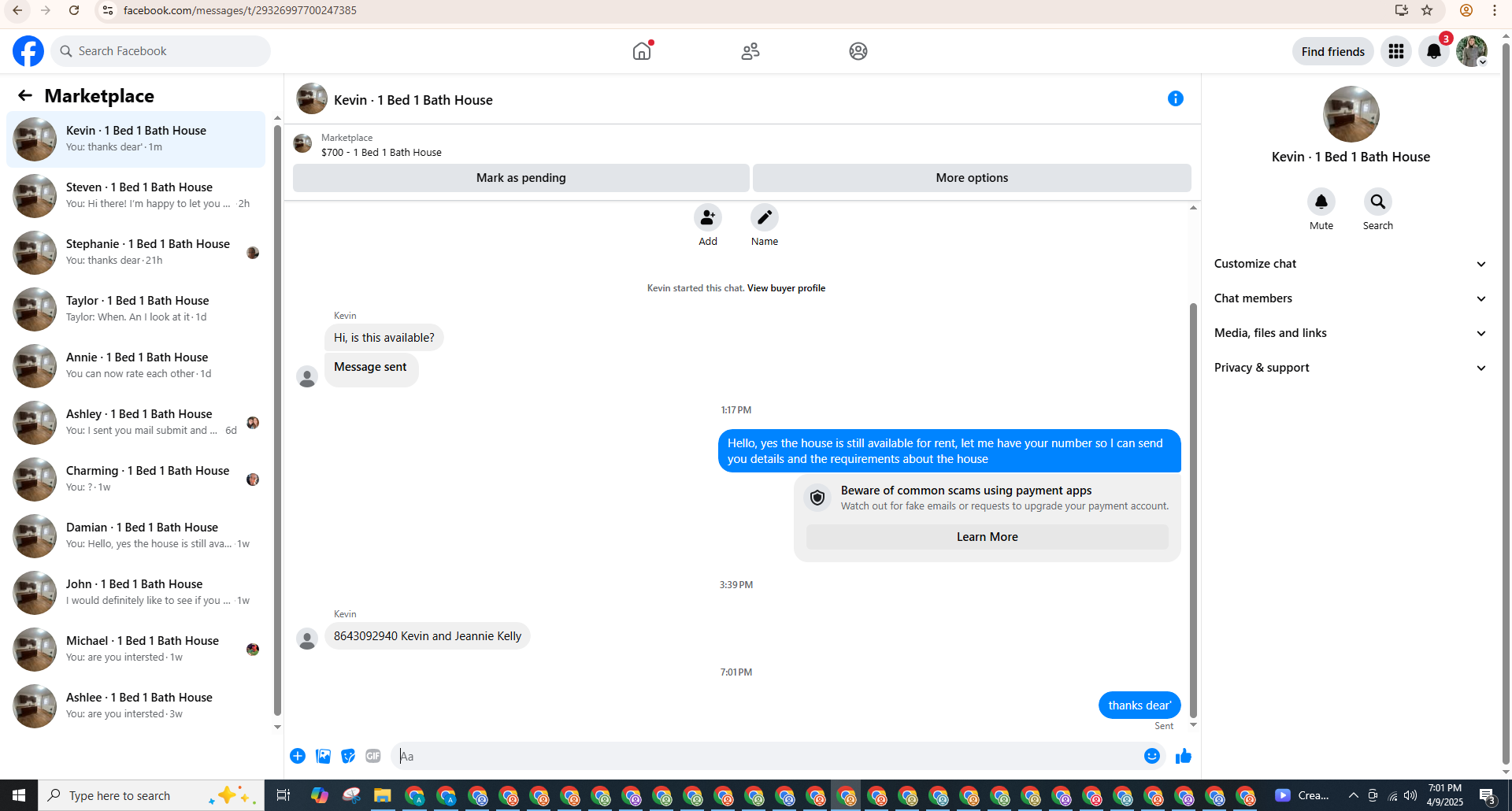Screen dimensions: 1512x811
Task: Click the Search Facebook field
Action: click(161, 51)
